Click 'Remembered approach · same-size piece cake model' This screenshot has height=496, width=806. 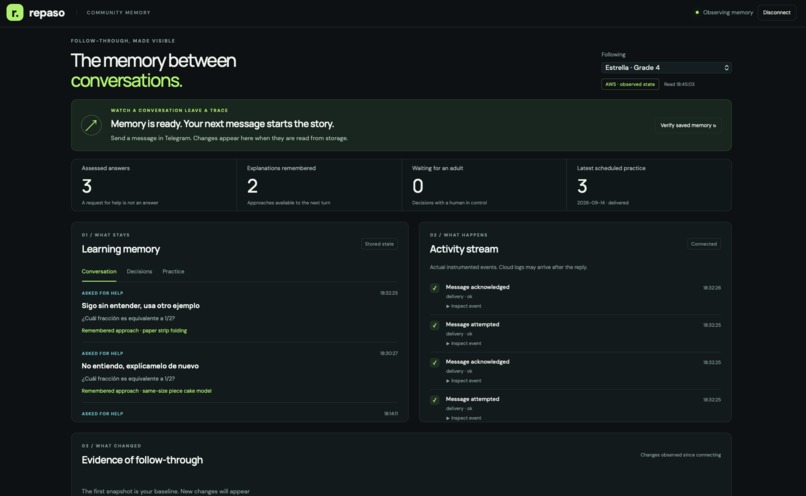coord(146,391)
